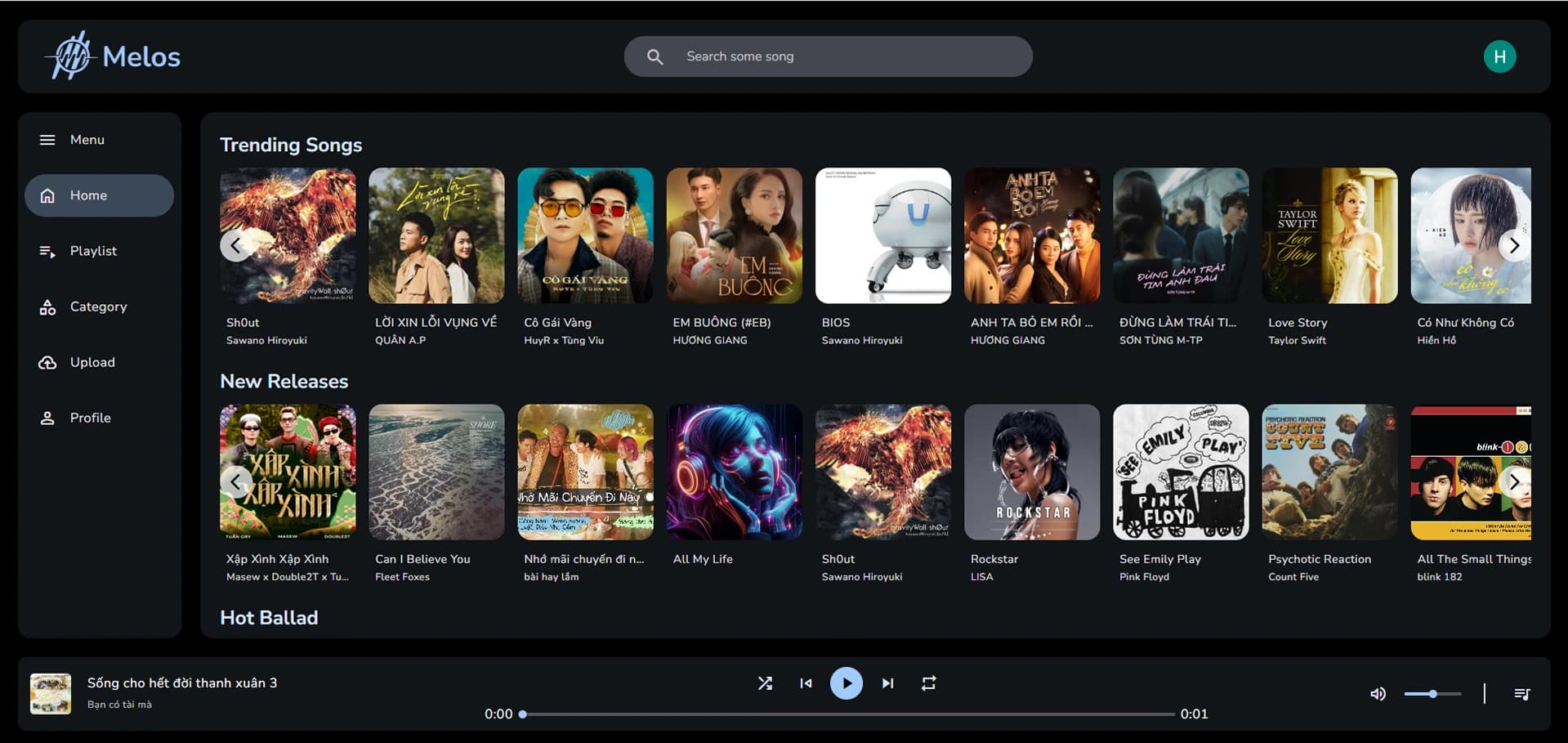
Task: Adjust the volume slider
Action: pos(1432,694)
